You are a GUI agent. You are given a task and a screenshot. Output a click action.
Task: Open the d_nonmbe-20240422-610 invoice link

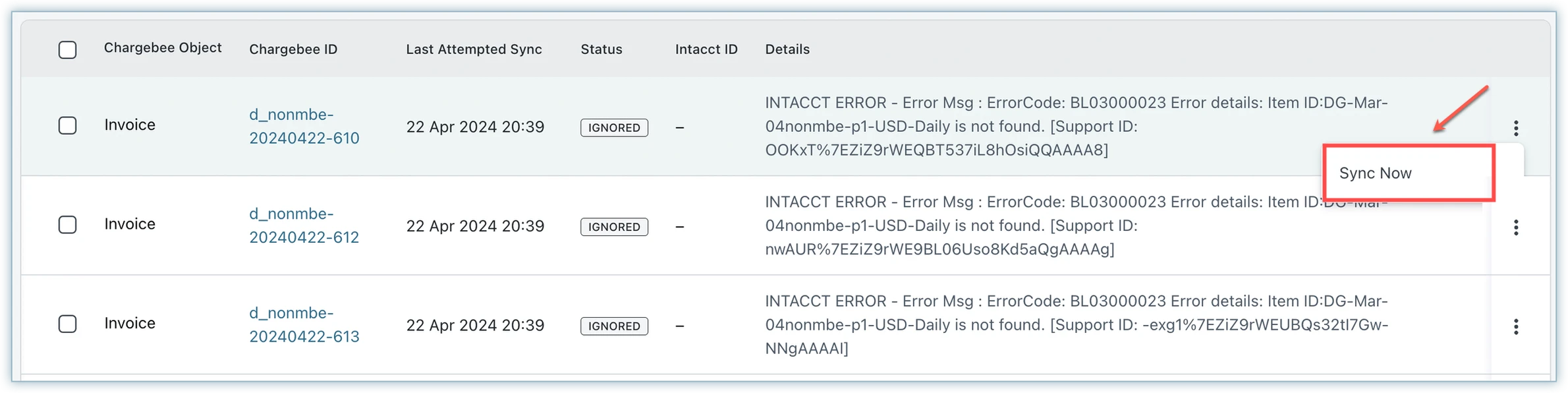304,126
